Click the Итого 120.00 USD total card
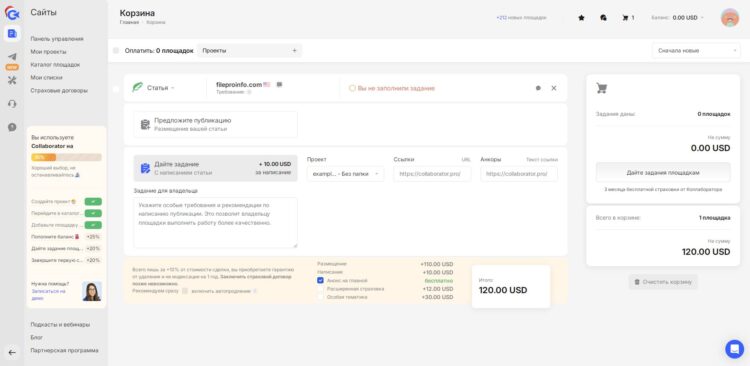The height and width of the screenshot is (366, 750). point(511,287)
